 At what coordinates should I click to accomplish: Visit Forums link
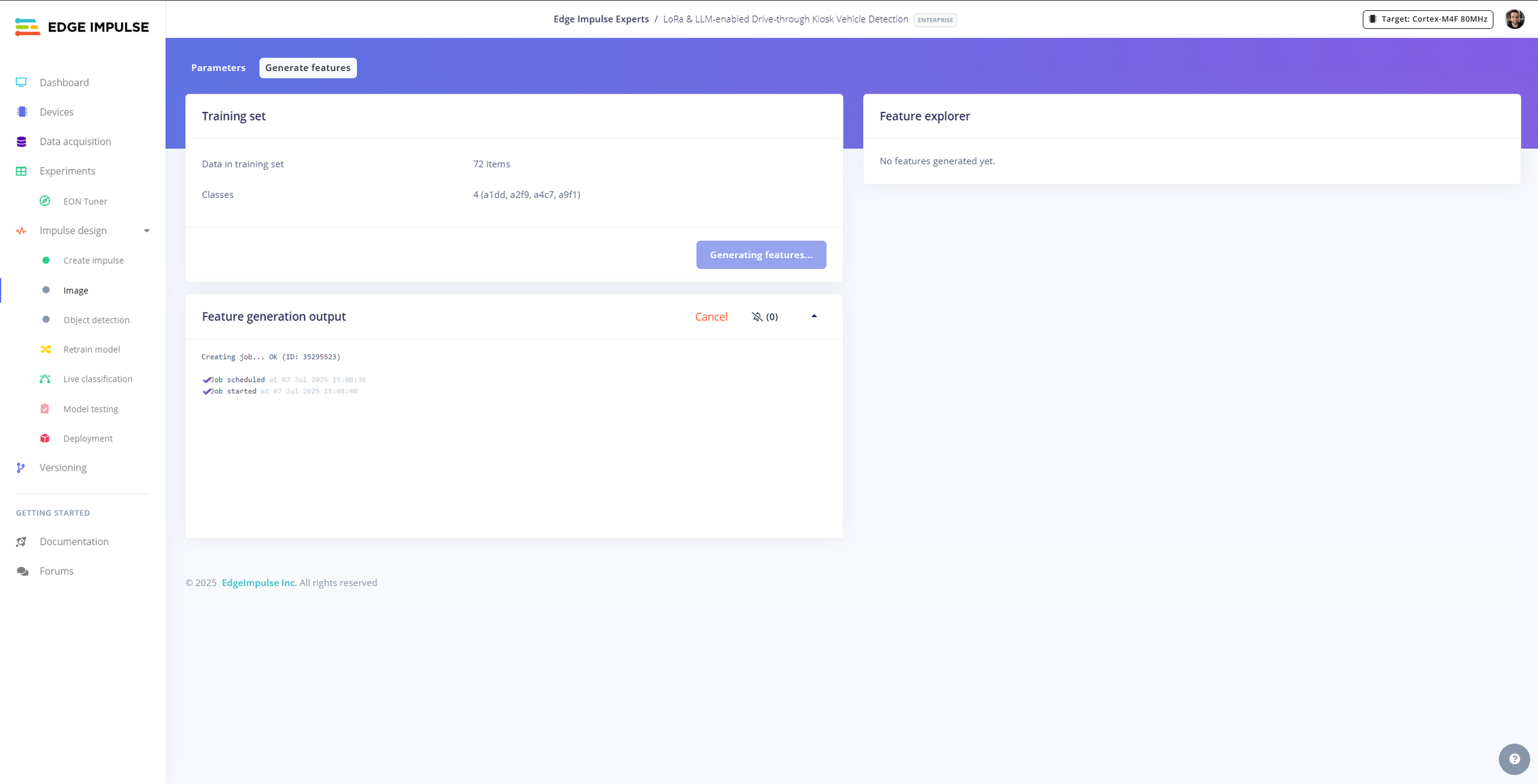[x=56, y=571]
